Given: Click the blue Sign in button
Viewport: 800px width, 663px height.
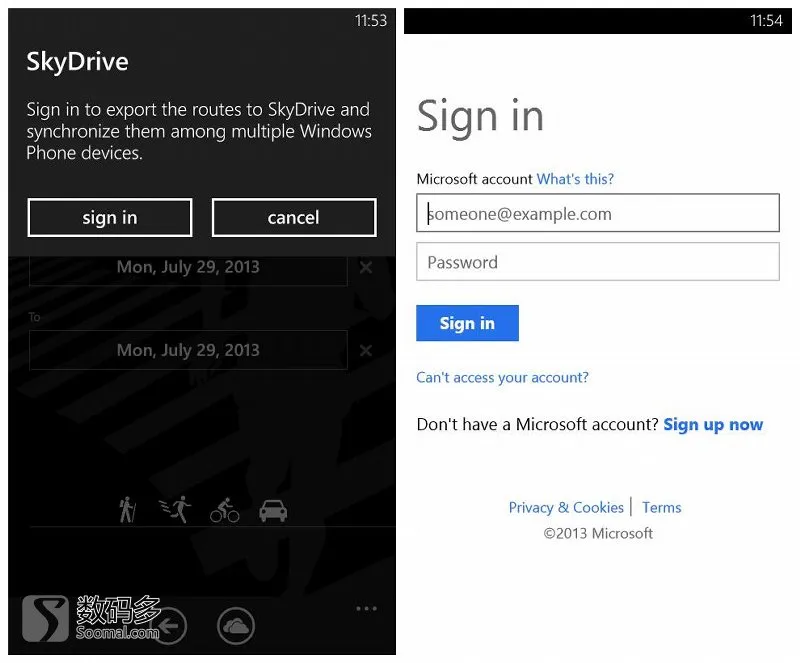Looking at the screenshot, I should point(467,323).
